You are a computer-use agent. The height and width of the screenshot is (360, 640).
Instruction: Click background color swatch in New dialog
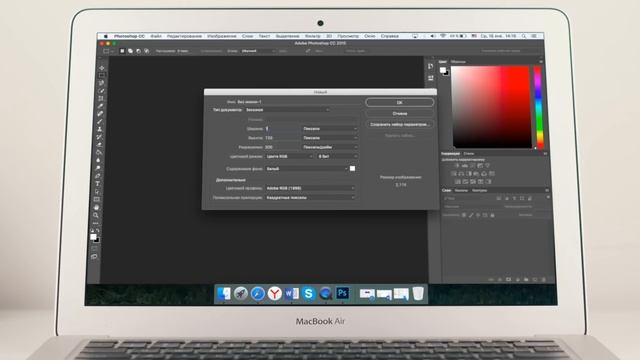point(352,169)
